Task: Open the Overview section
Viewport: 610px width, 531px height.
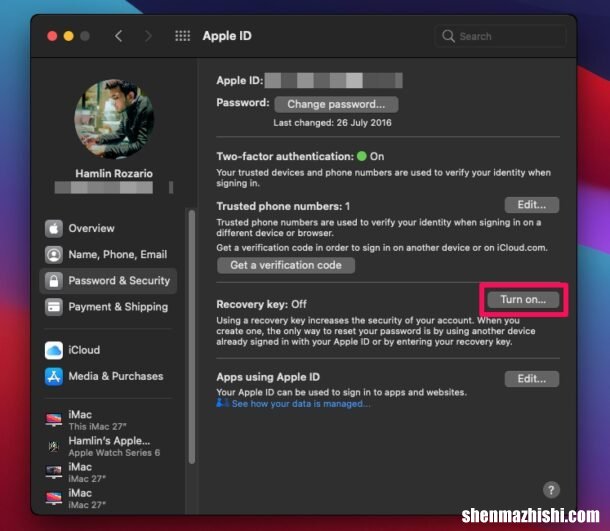Action: coord(108,228)
